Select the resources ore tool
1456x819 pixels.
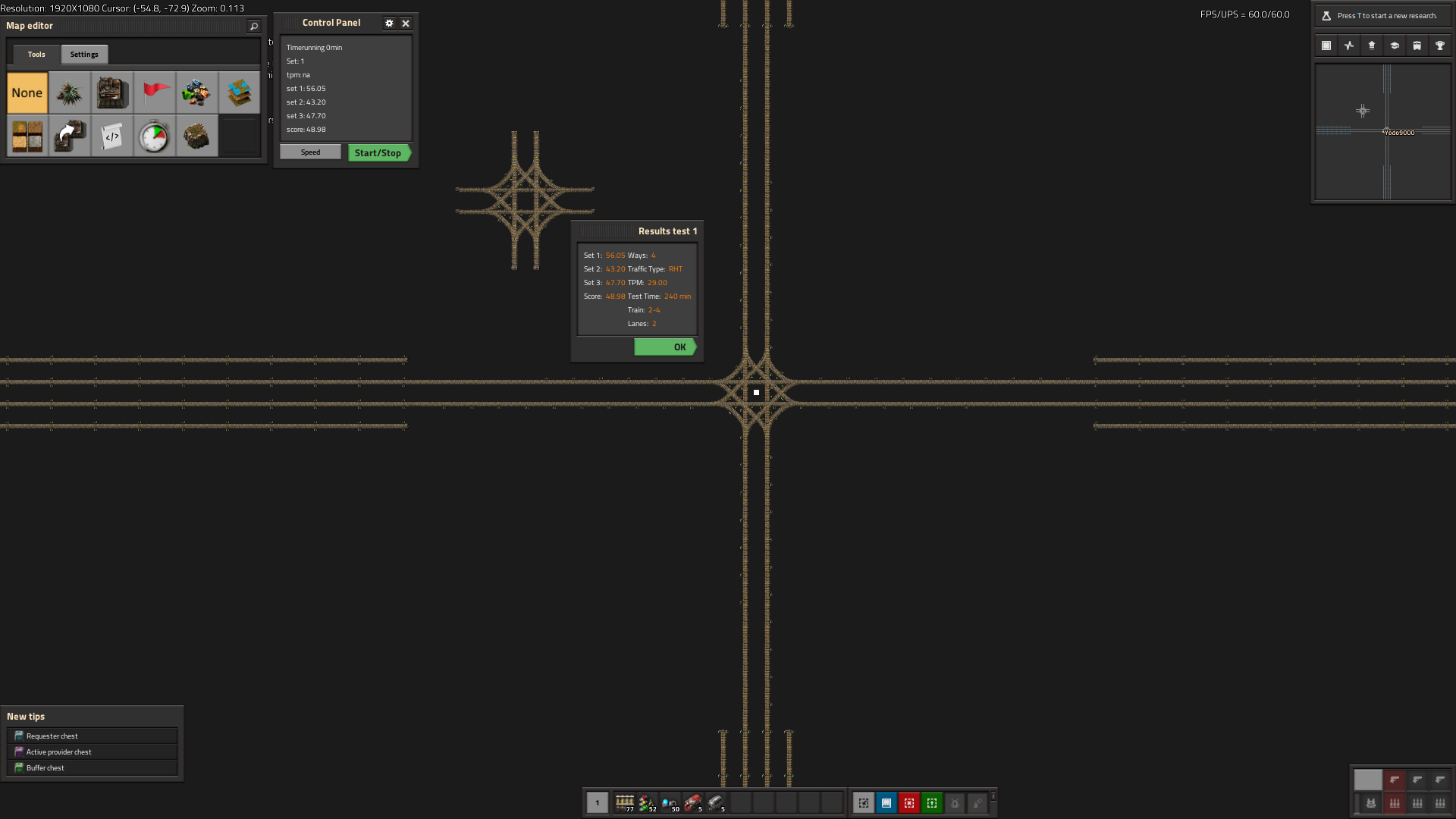(196, 93)
